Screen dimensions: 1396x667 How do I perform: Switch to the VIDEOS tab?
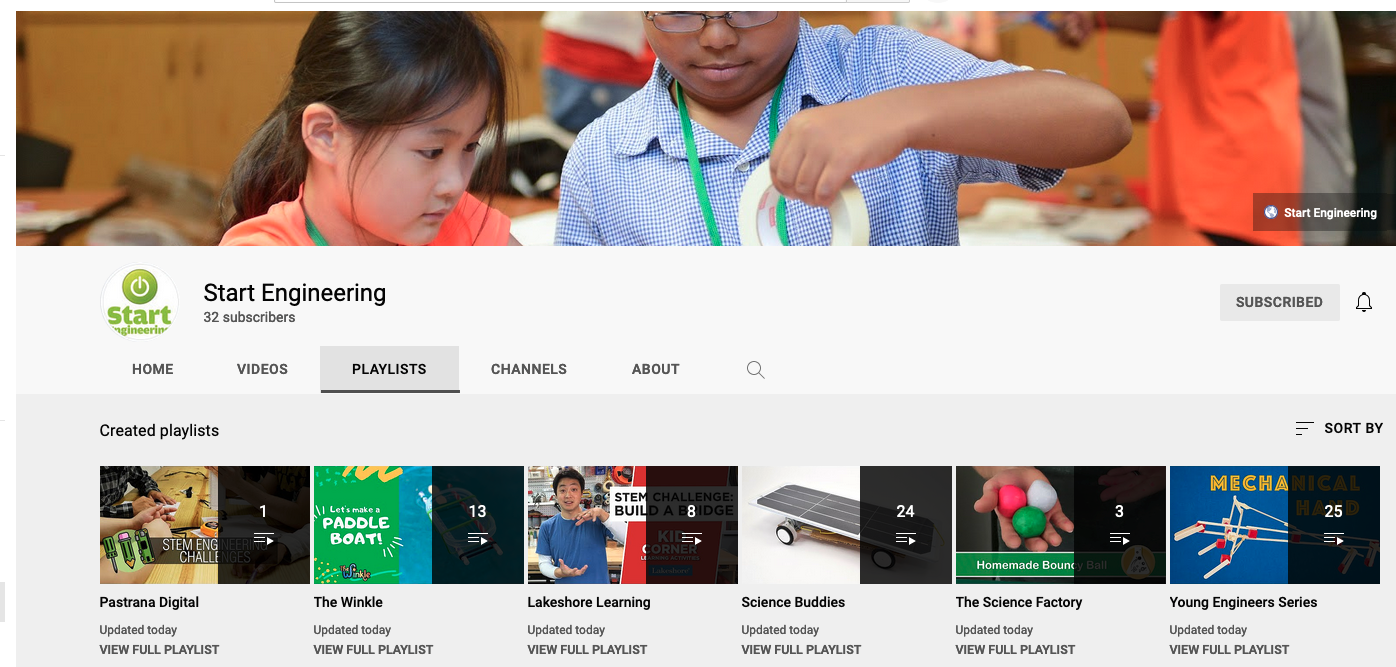[262, 369]
